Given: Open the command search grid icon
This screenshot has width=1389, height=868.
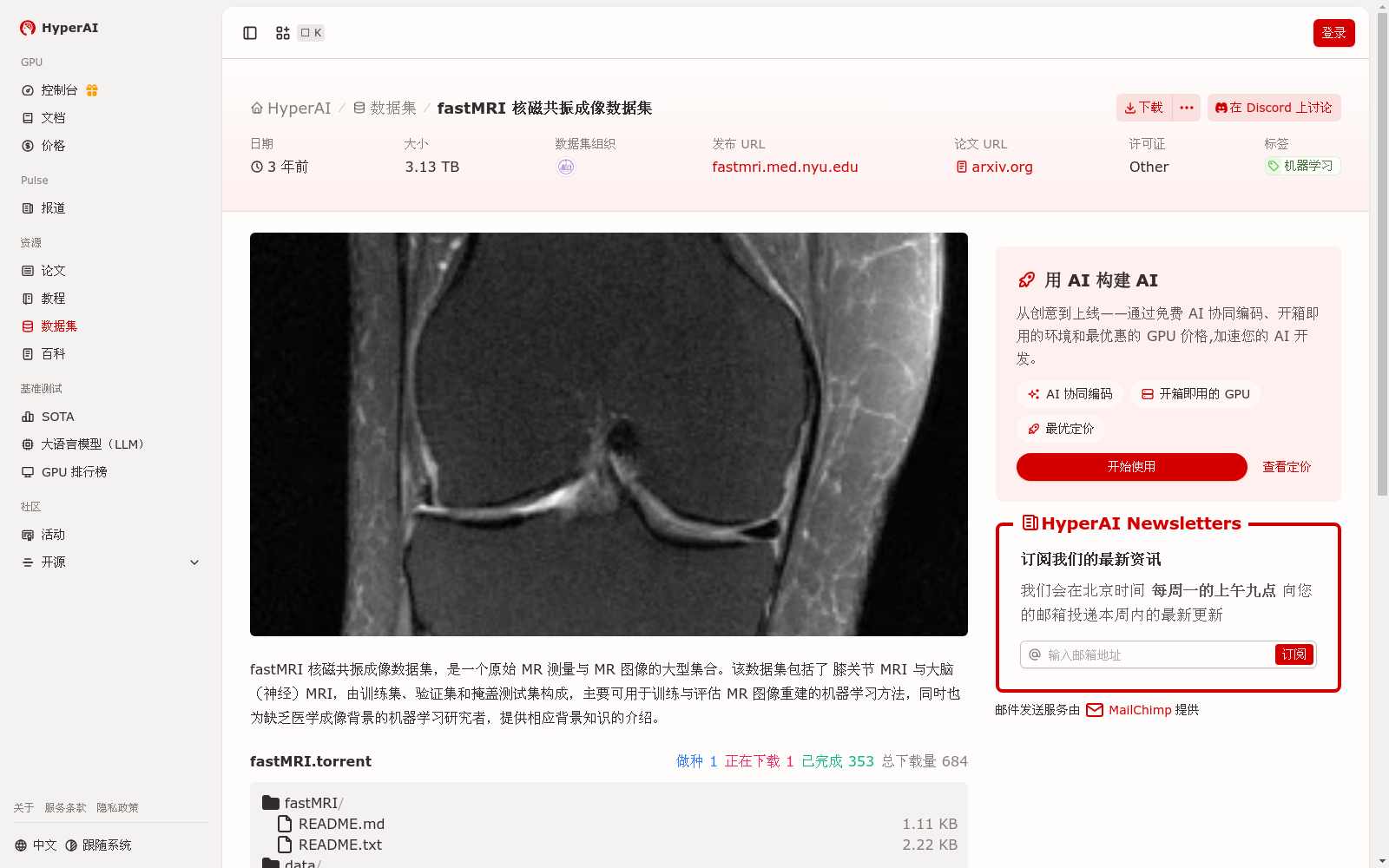Looking at the screenshot, I should [x=283, y=33].
